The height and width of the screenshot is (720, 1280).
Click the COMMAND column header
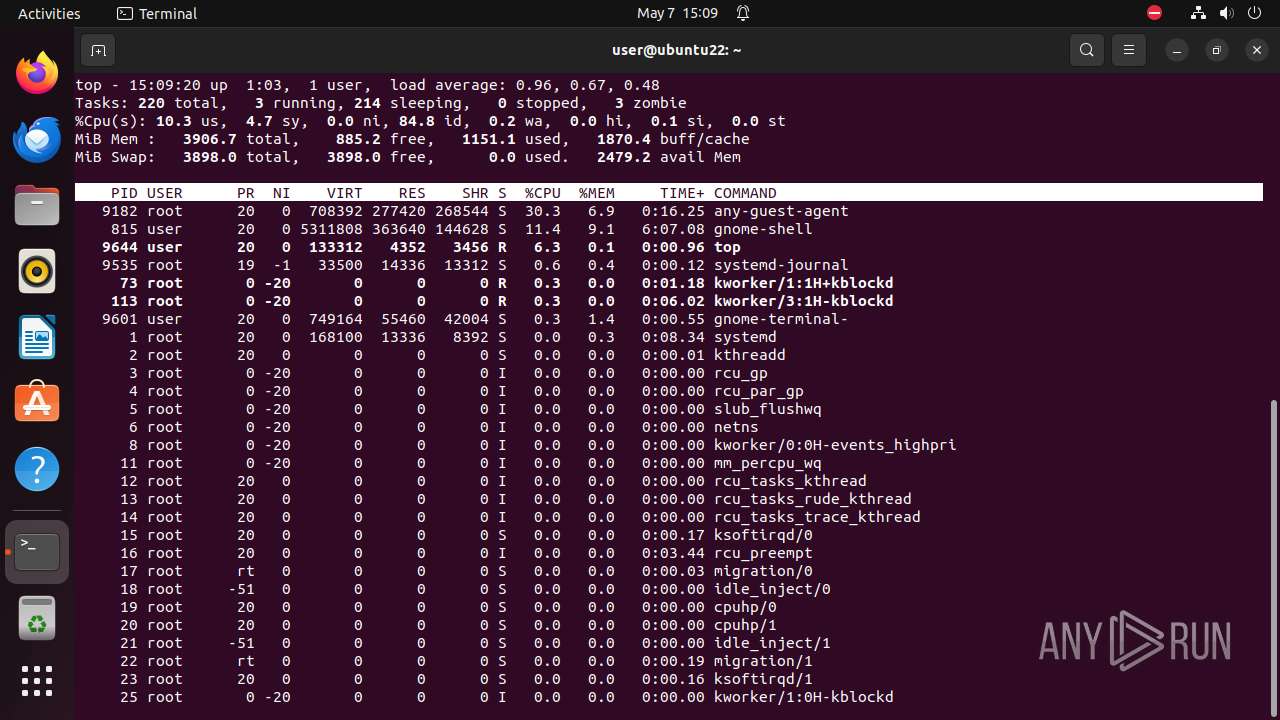pyautogui.click(x=745, y=193)
